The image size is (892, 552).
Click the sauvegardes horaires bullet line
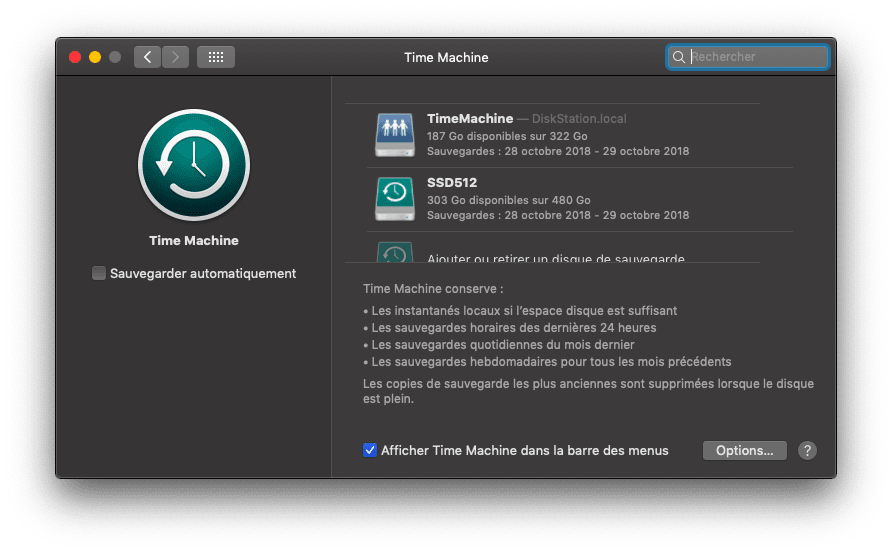(510, 328)
